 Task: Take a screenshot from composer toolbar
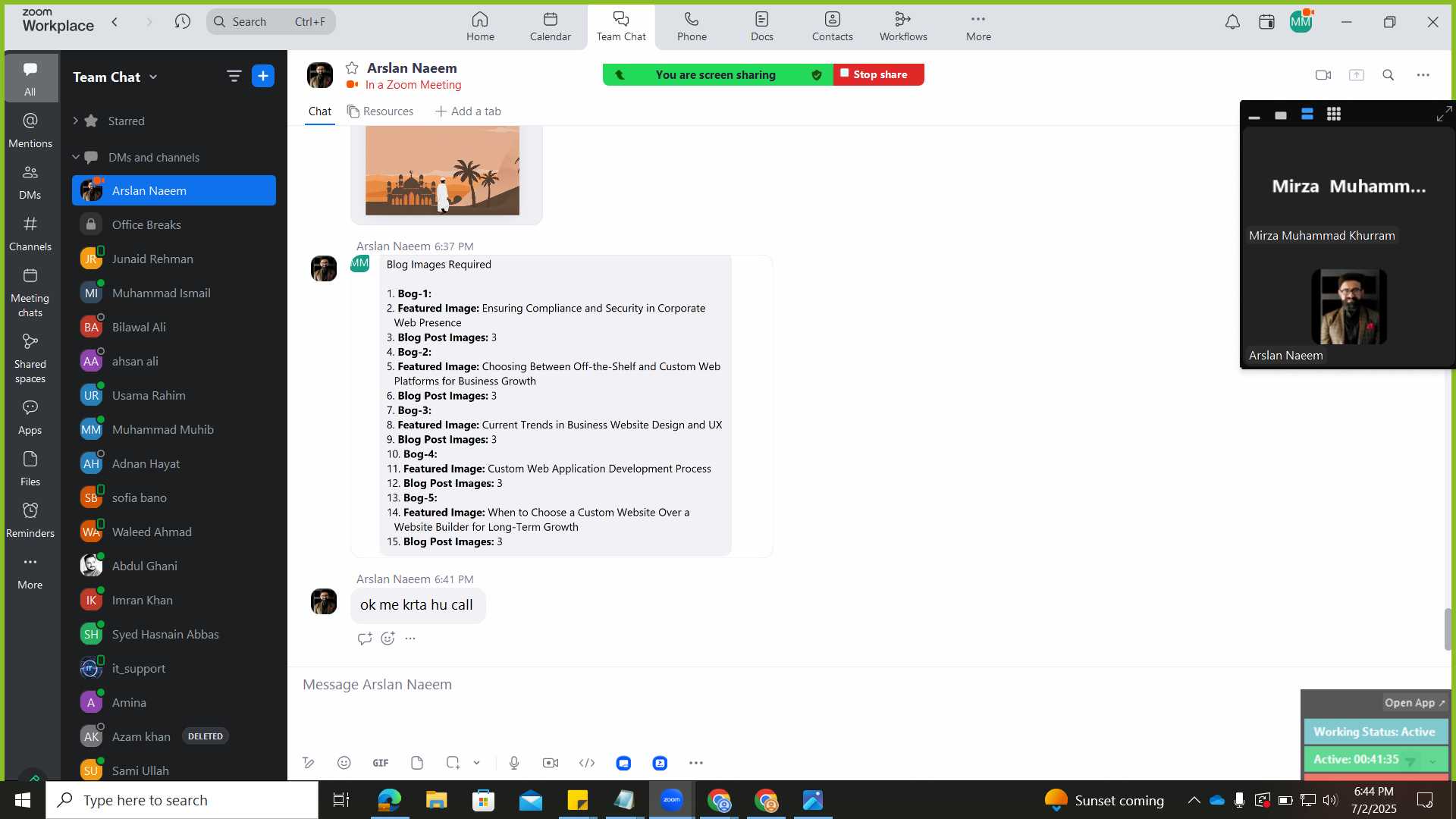coord(453,763)
